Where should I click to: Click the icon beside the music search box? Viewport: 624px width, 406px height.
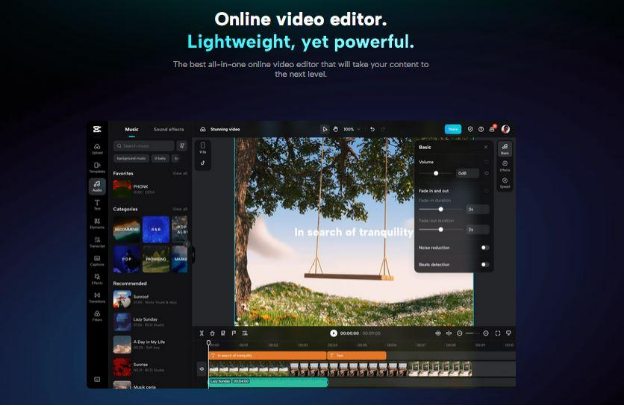tap(182, 146)
